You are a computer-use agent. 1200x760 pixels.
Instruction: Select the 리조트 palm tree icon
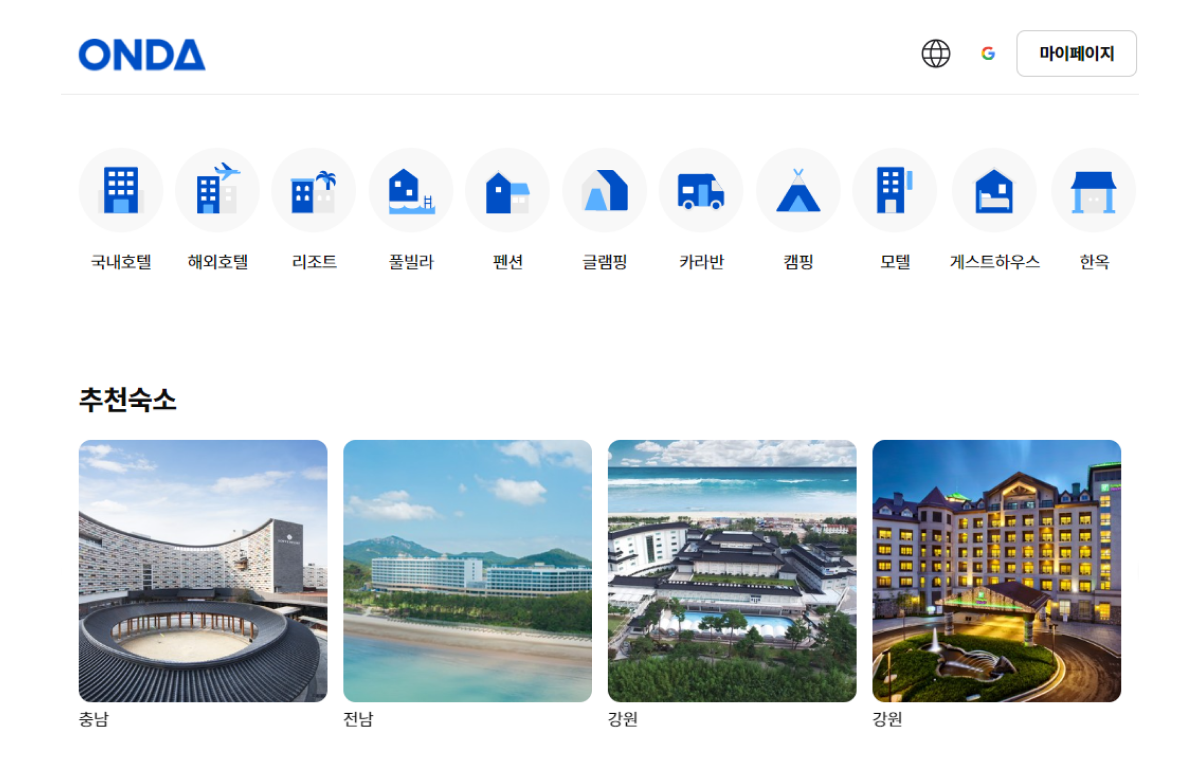pyautogui.click(x=314, y=190)
